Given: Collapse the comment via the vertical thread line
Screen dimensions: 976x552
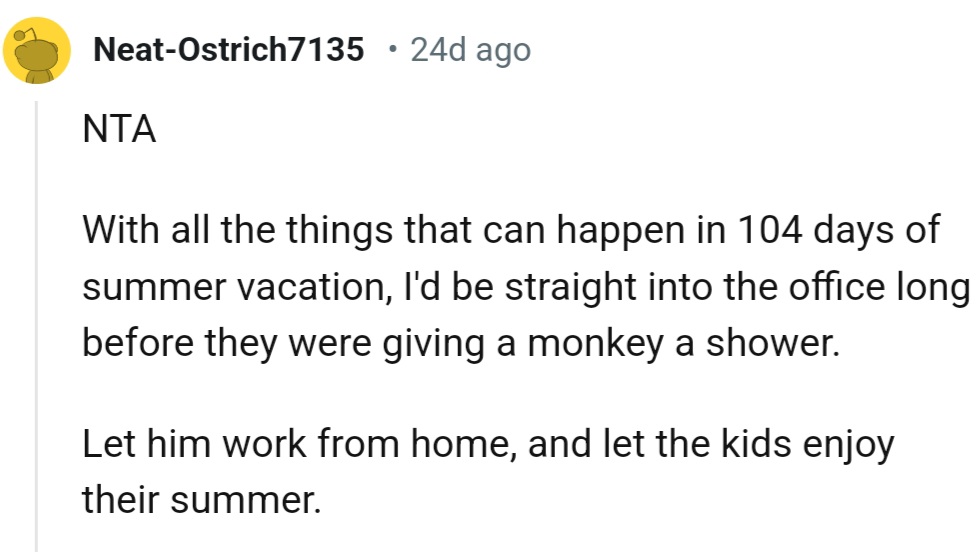Looking at the screenshot, I should click(37, 320).
